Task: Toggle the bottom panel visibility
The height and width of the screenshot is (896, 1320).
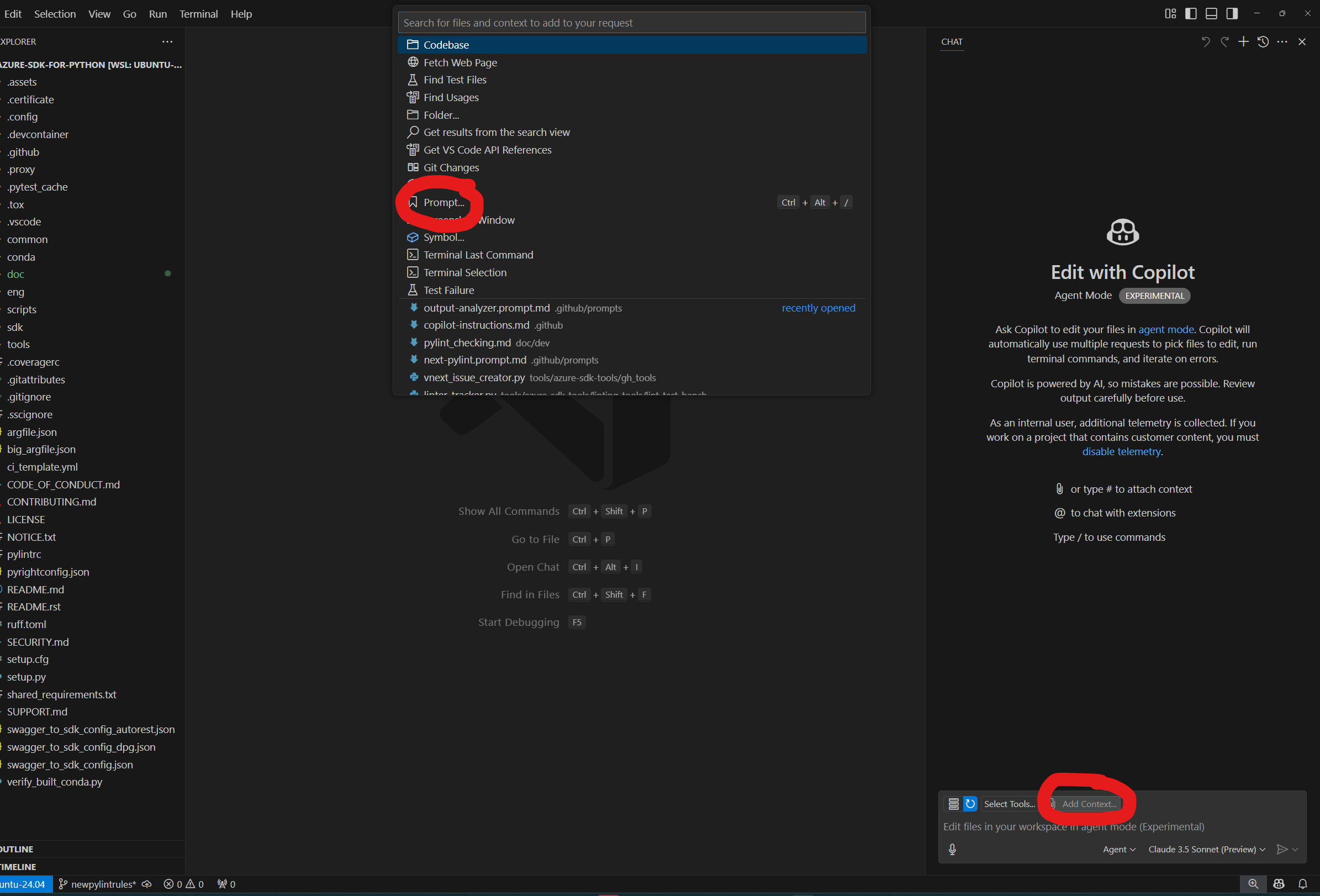Action: pos(1211,14)
